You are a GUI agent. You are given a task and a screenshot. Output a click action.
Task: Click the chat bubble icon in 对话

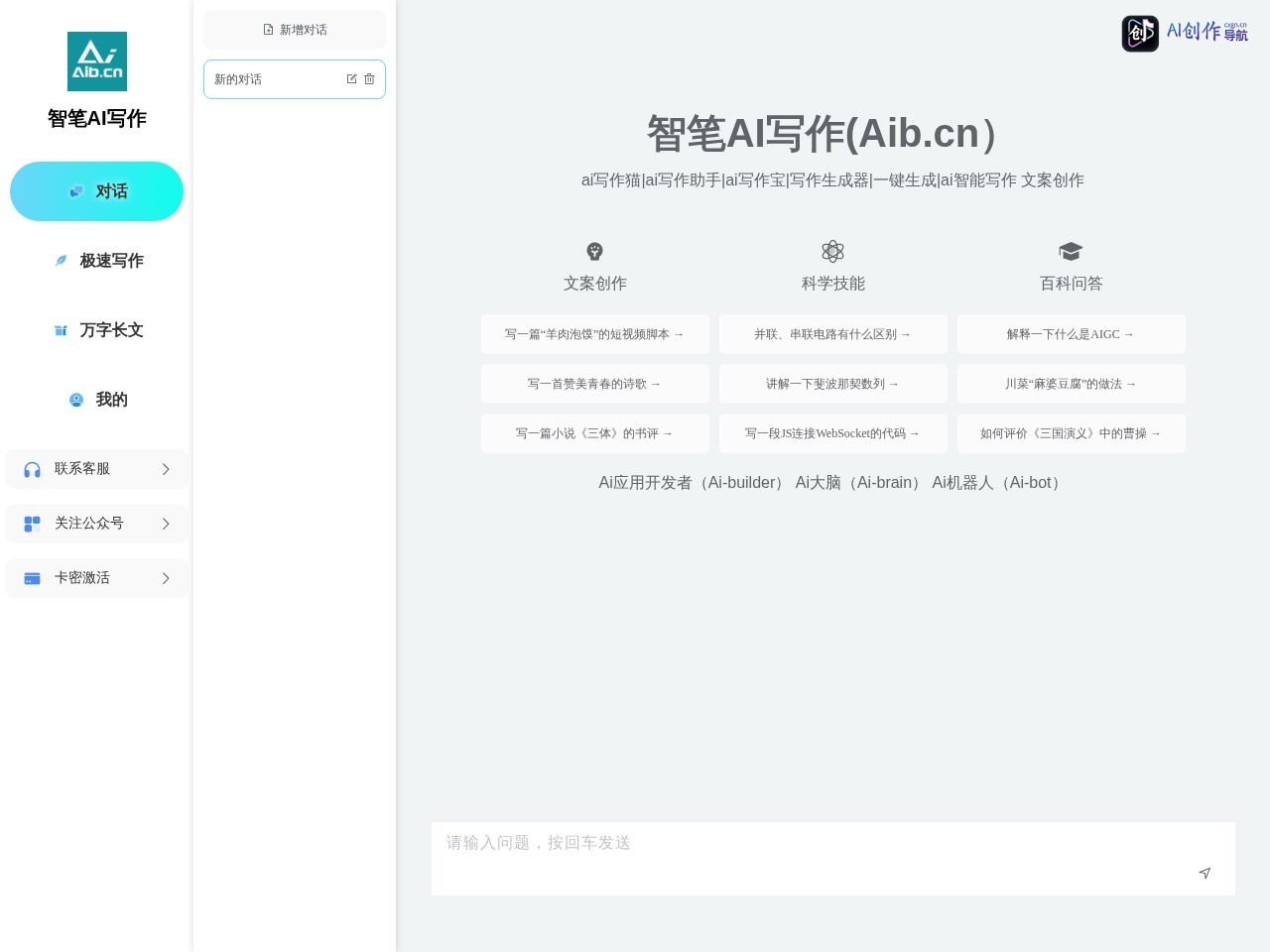[75, 191]
